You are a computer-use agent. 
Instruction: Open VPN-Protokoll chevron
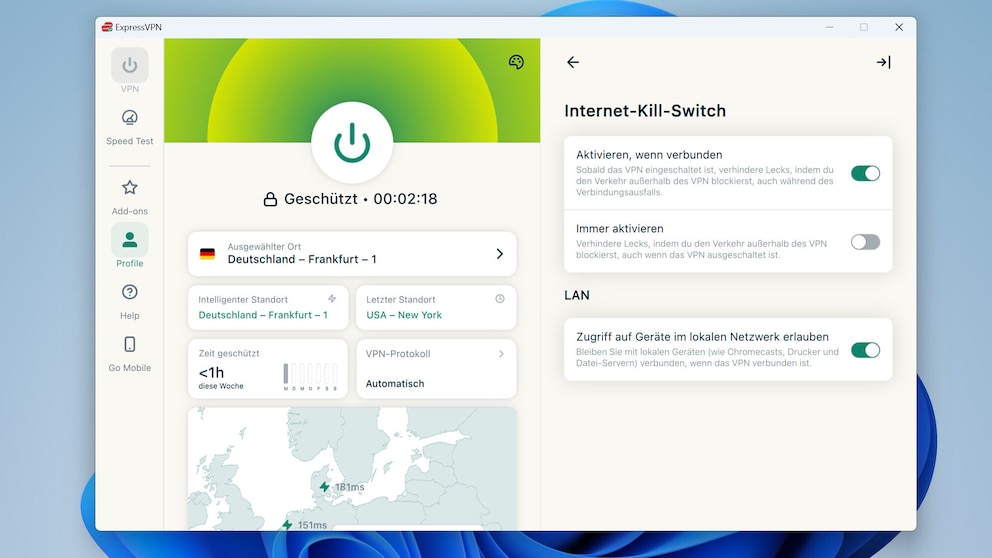click(501, 354)
